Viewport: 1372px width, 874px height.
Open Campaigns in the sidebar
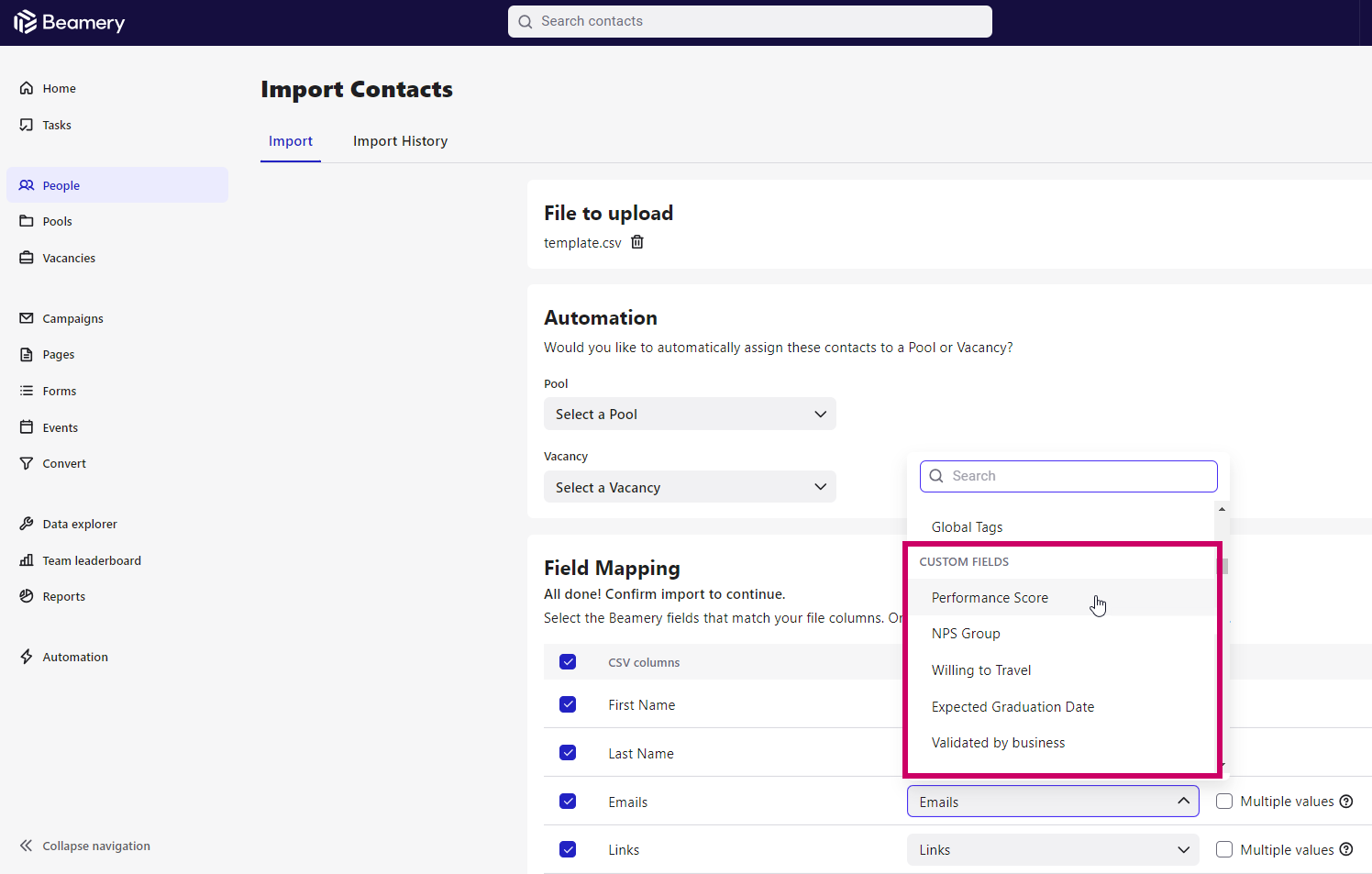[117, 319]
